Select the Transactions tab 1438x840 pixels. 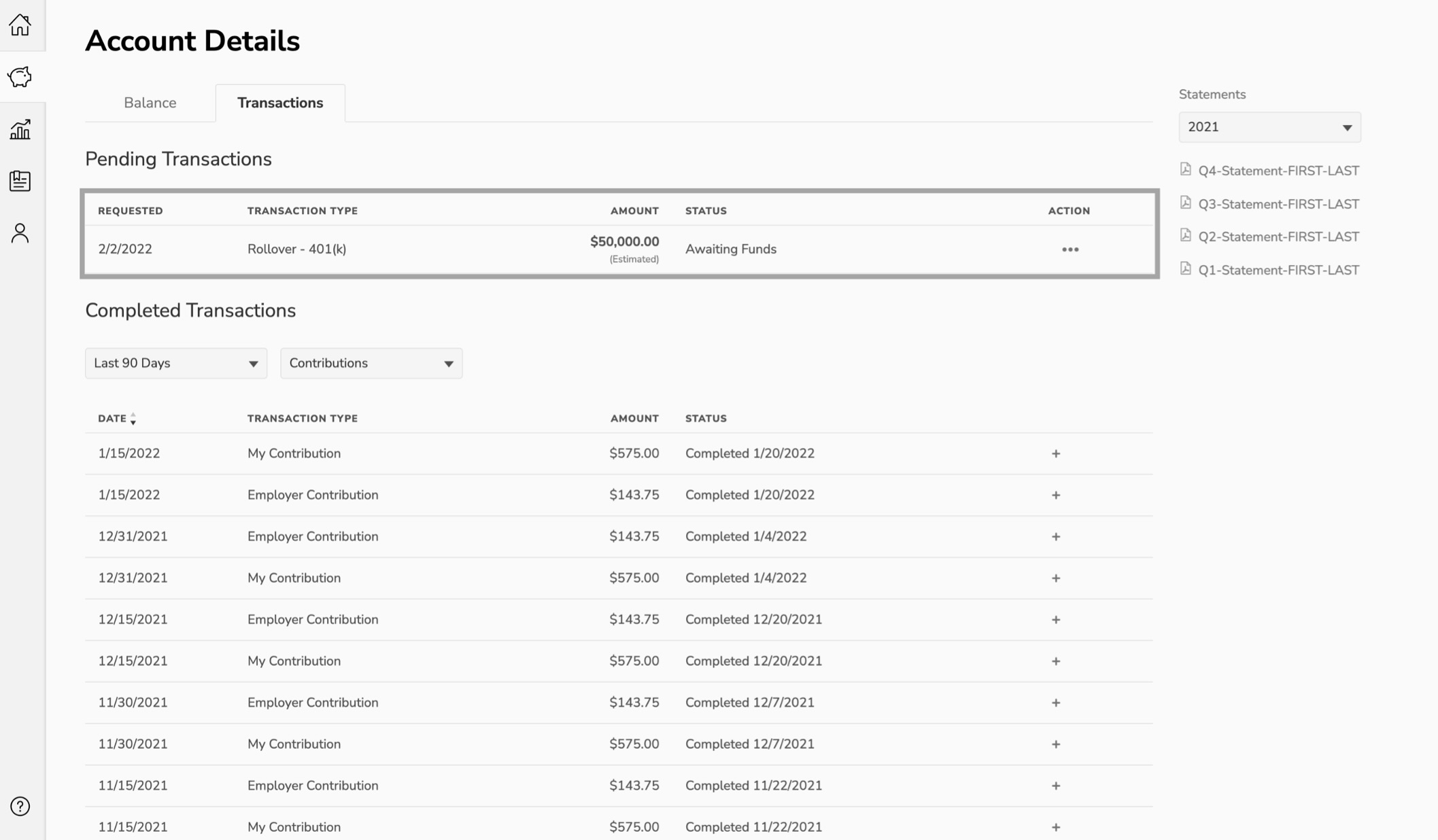(280, 103)
